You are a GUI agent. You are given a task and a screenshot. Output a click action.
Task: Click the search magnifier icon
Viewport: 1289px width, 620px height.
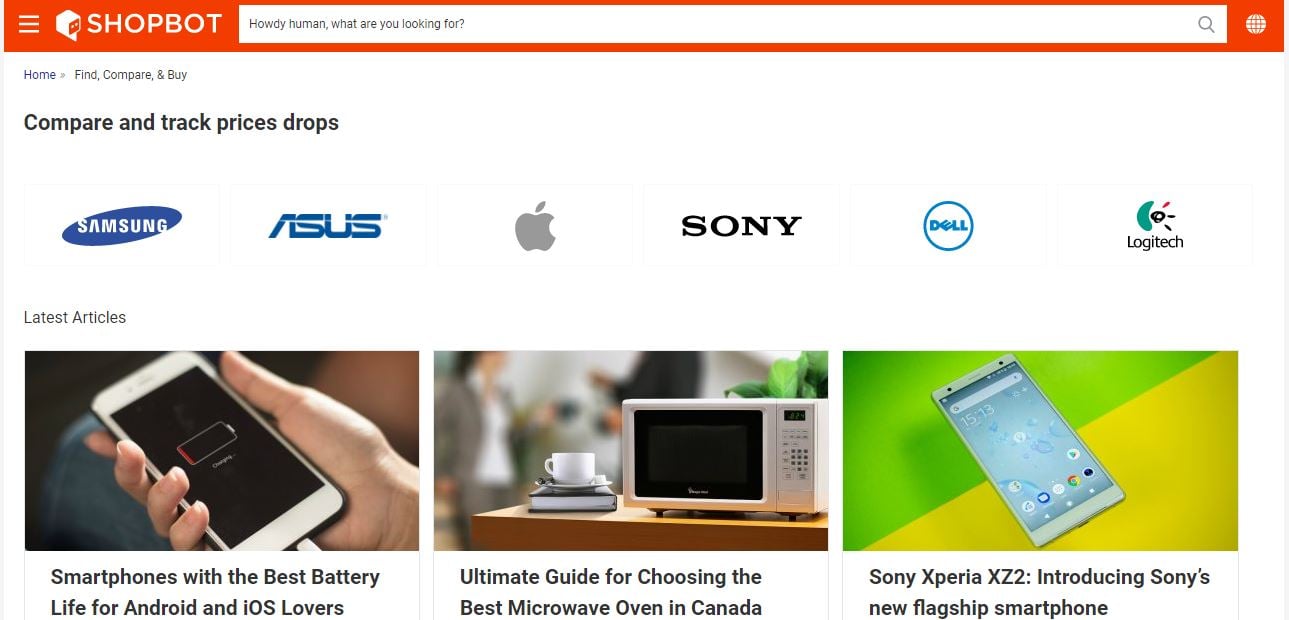1206,24
